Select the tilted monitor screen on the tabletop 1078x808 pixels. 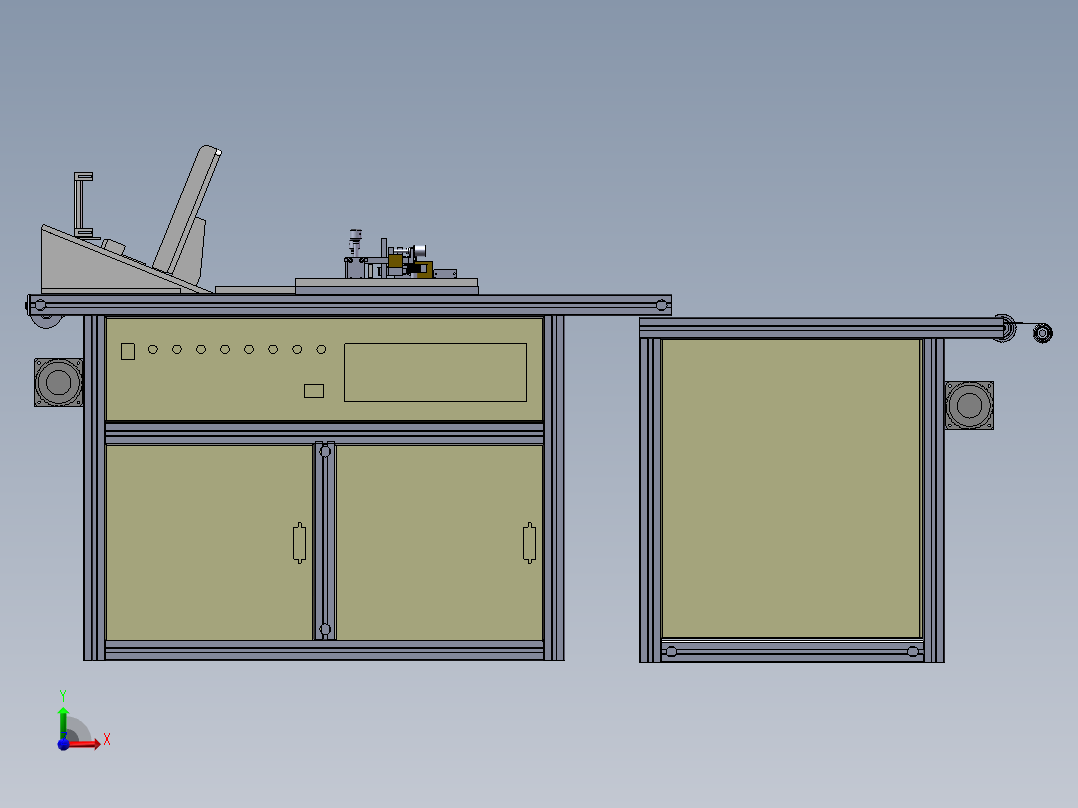coord(186,209)
